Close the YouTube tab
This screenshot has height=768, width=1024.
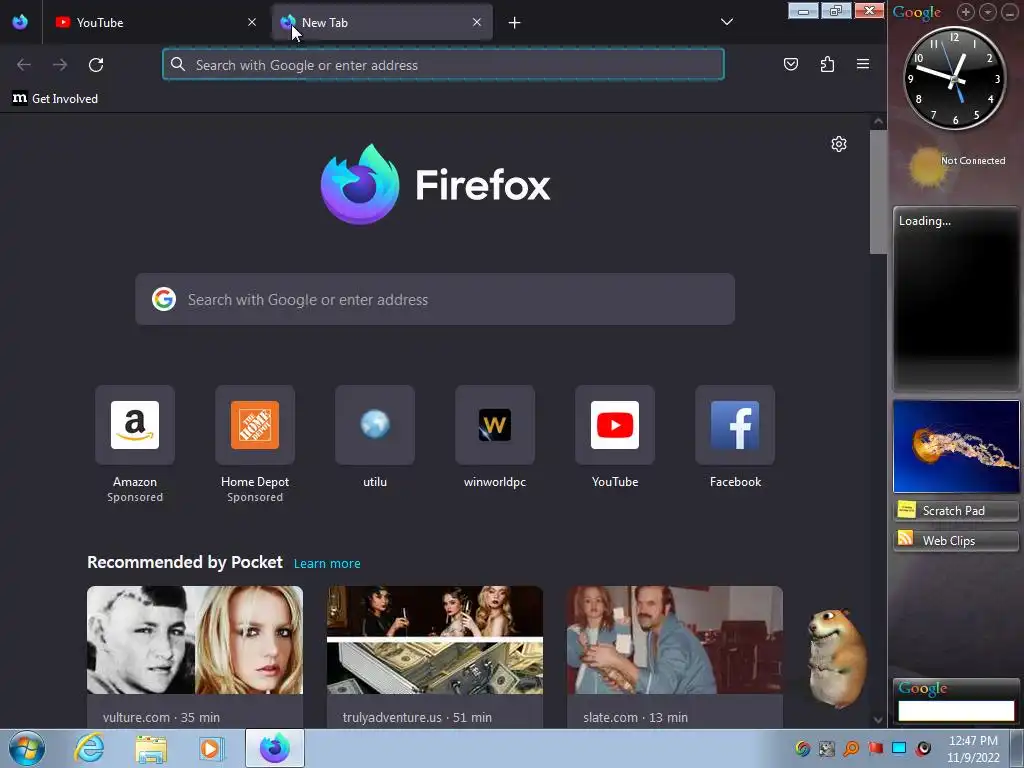pos(252,22)
